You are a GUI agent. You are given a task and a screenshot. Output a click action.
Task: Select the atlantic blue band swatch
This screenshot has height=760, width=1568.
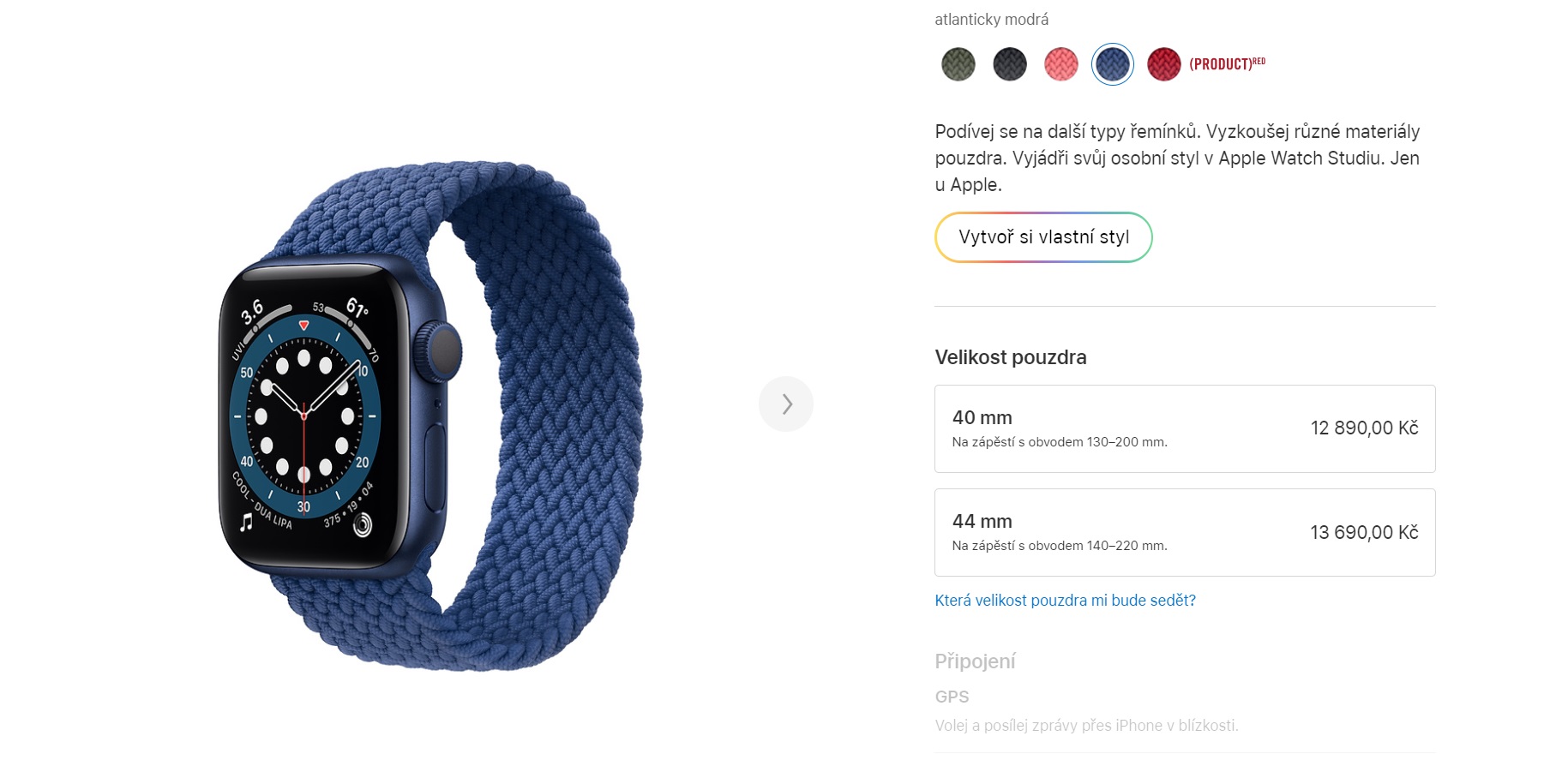click(x=1112, y=64)
